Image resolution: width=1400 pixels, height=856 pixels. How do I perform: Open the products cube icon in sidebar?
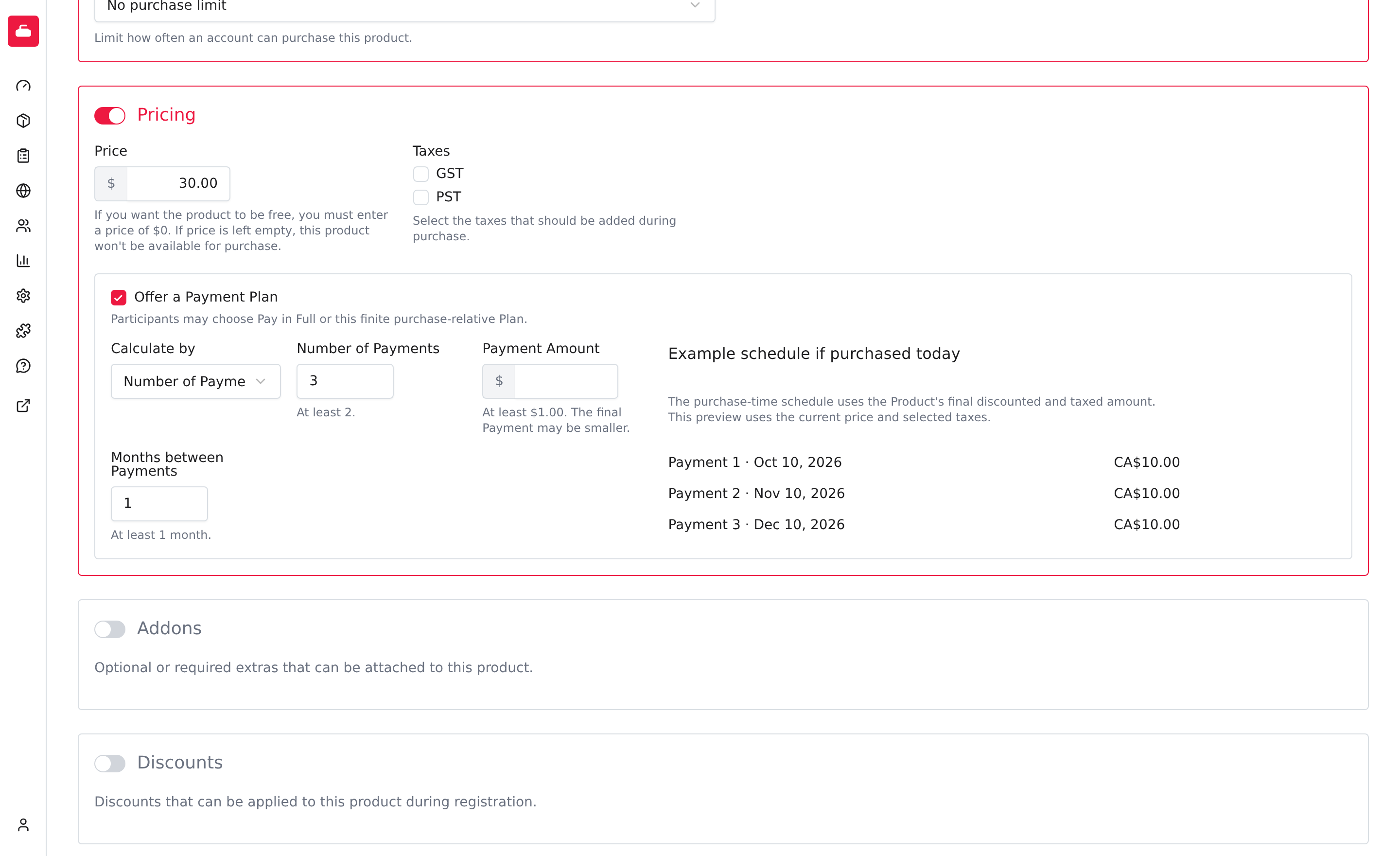[x=23, y=121]
